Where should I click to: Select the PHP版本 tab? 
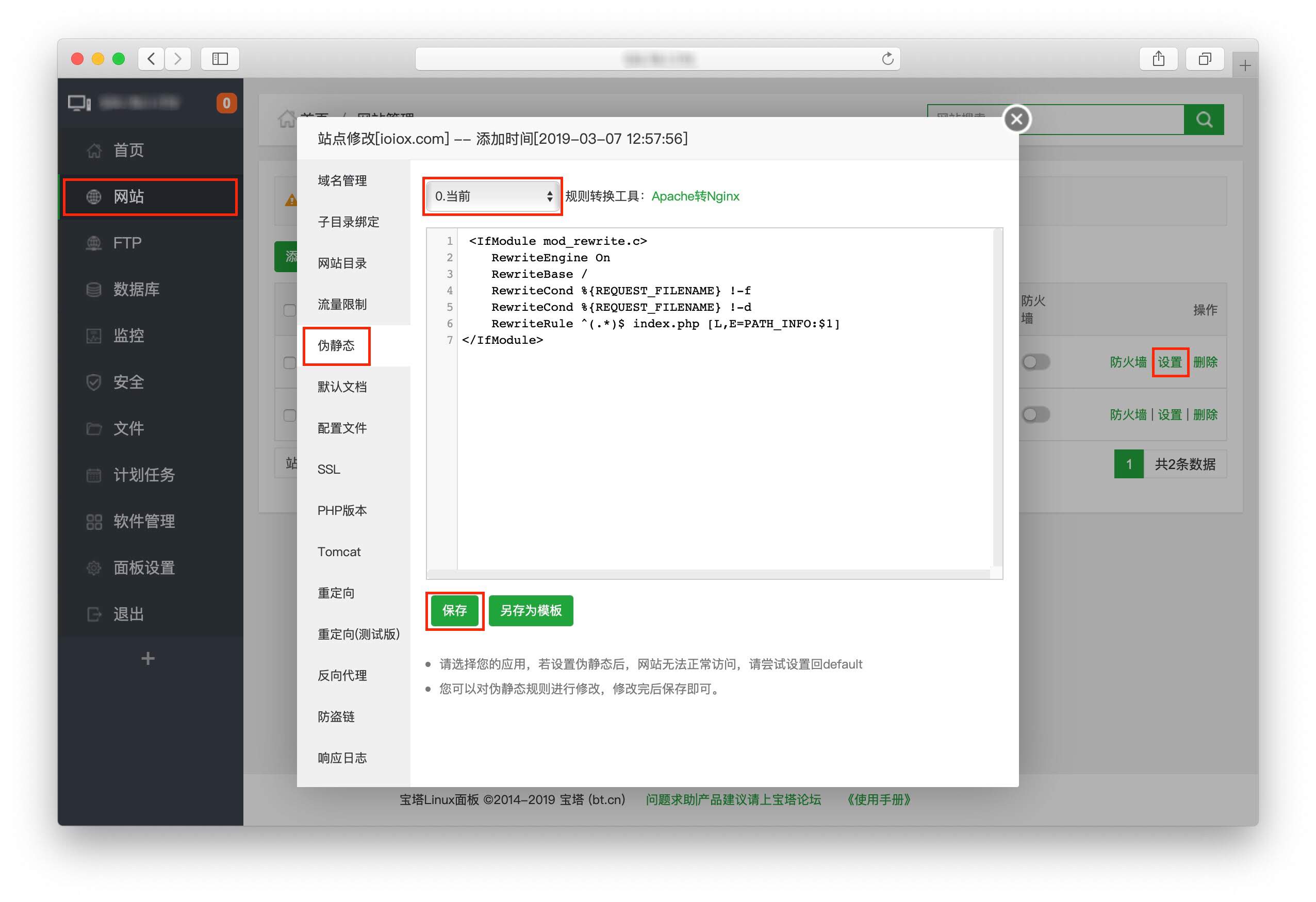353,510
